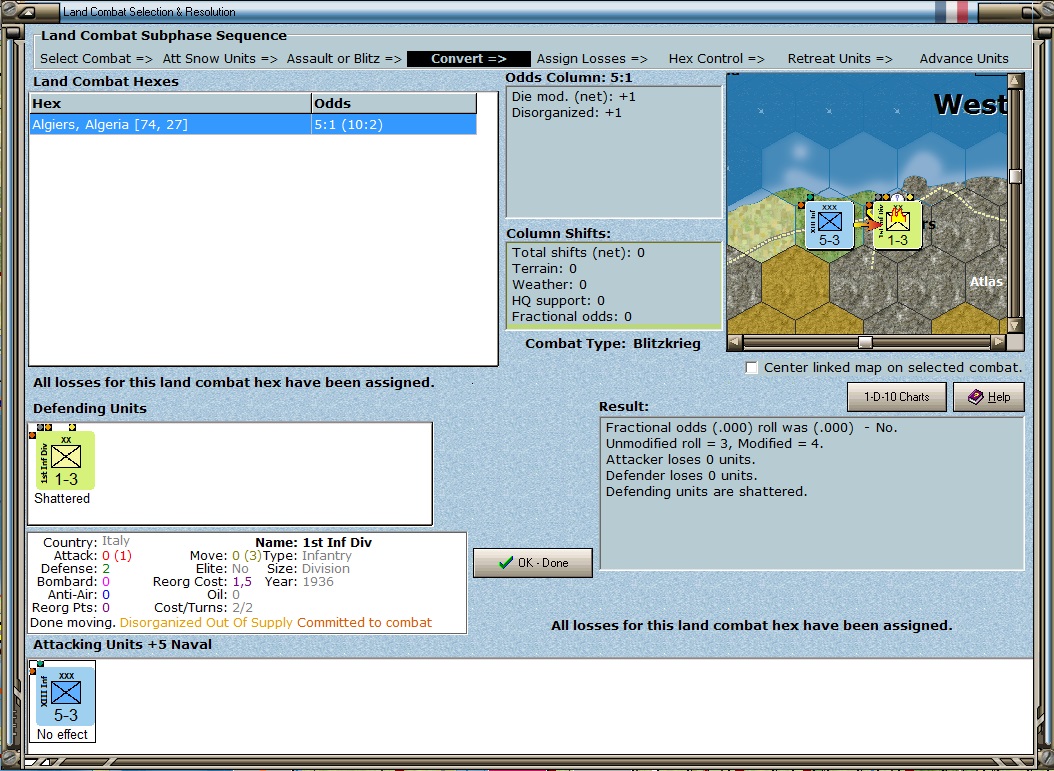Click the Retreat Units subphase step
This screenshot has height=771, width=1054.
[840, 58]
